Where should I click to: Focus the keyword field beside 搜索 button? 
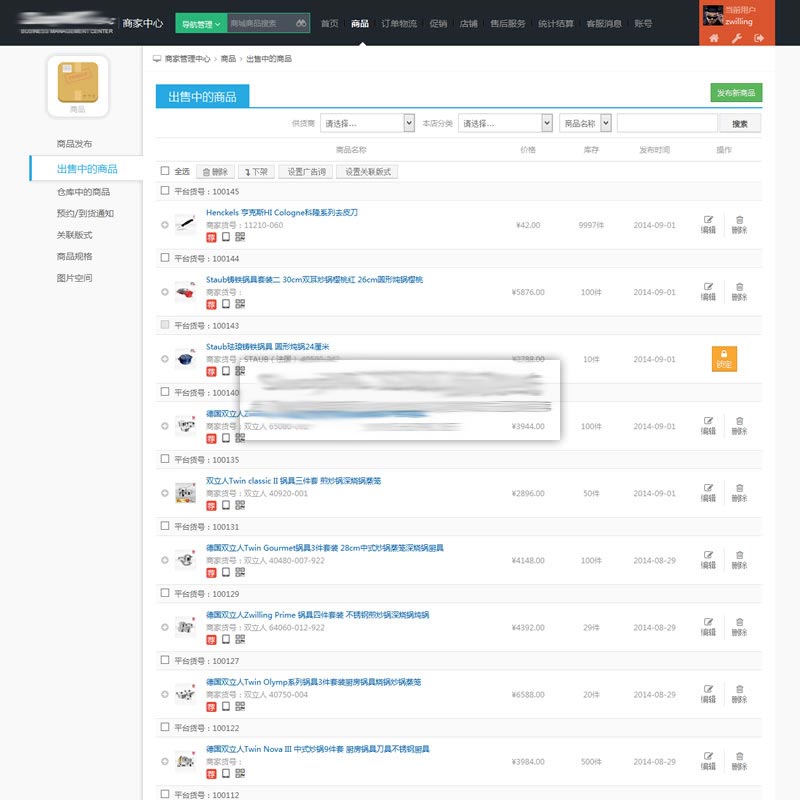pos(667,123)
